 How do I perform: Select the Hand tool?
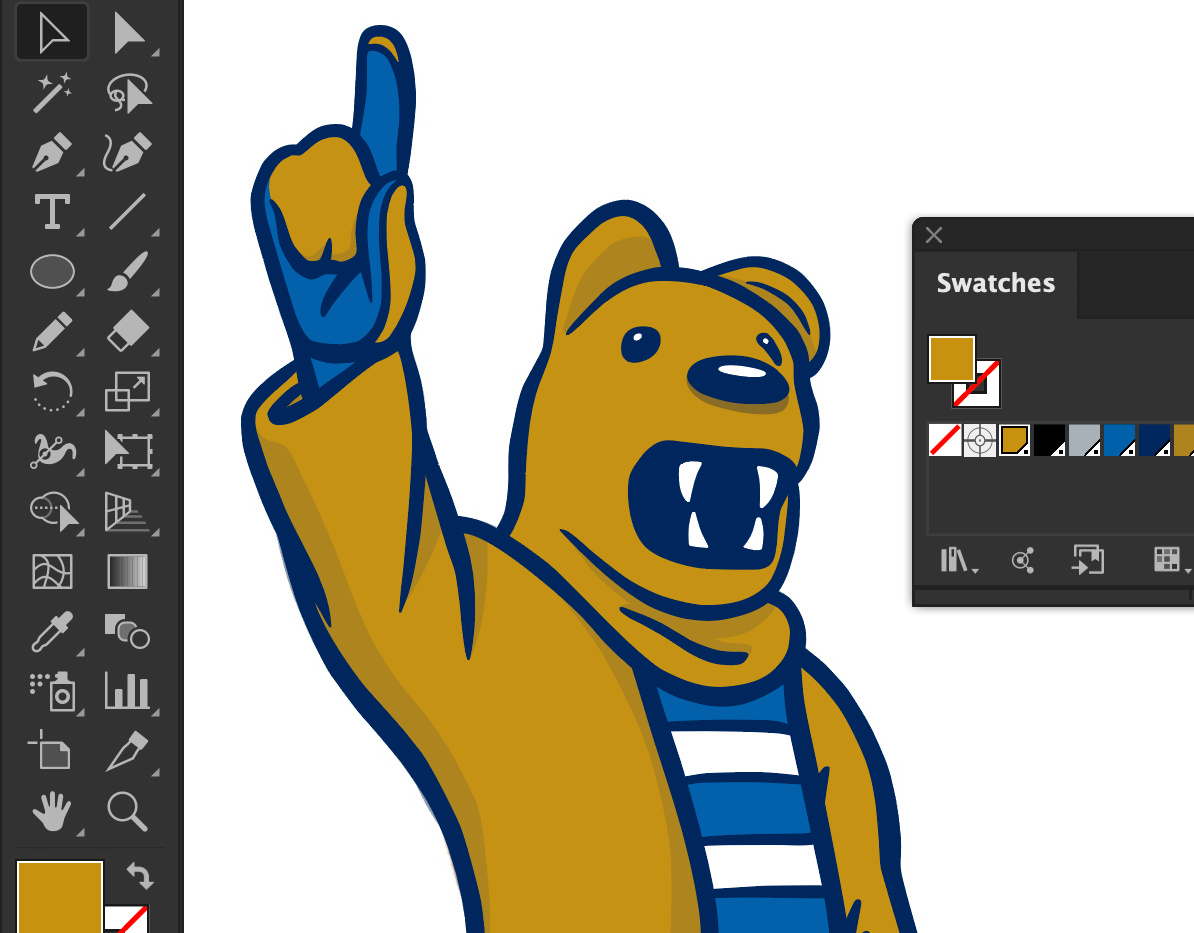coord(52,810)
